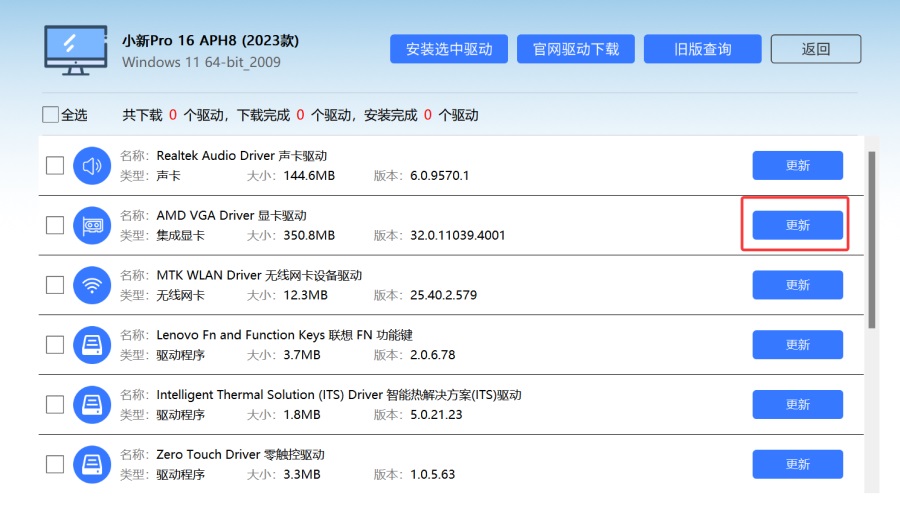Click the AMD VGA Driver 显卡驱动 name
This screenshot has width=900, height=524.
coord(231,215)
